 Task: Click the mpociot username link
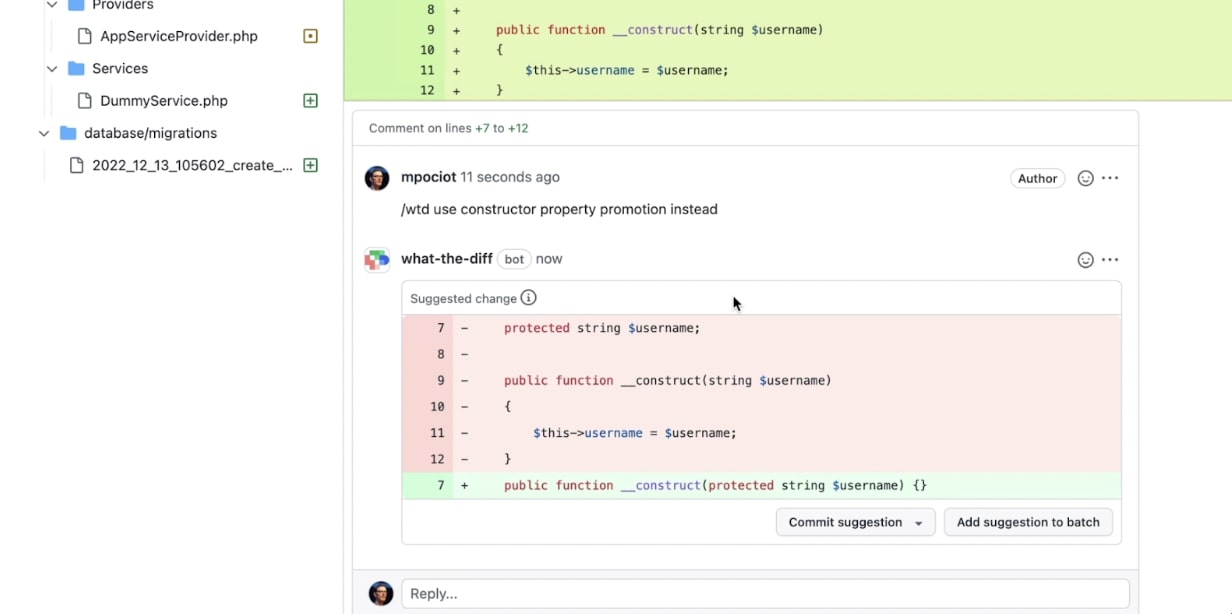coord(428,177)
